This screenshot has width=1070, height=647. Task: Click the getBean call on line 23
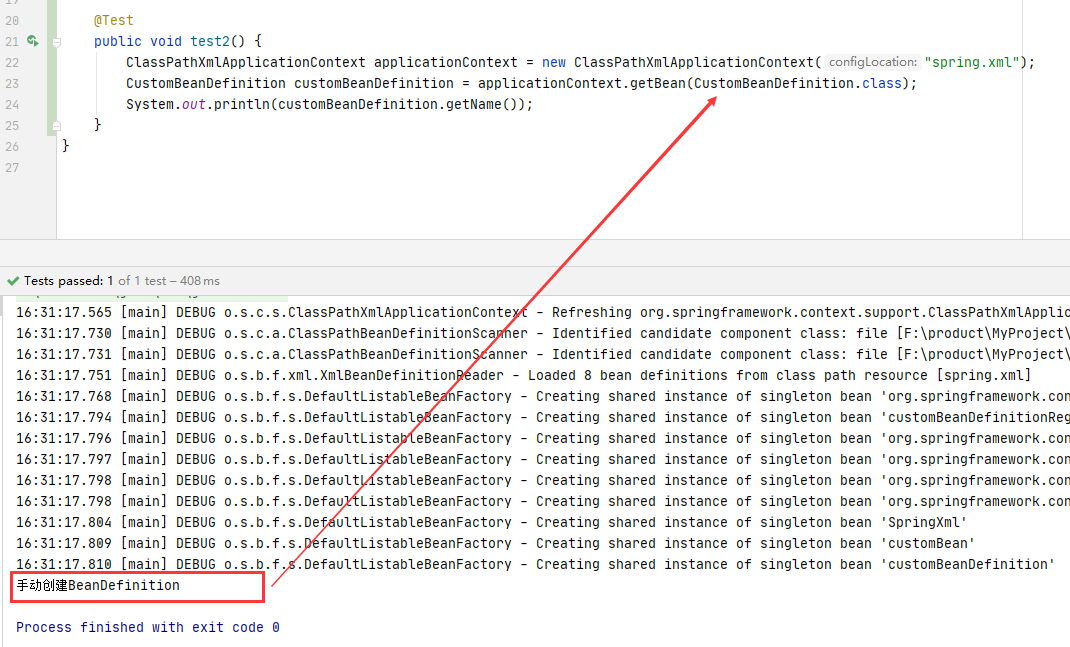[x=657, y=83]
